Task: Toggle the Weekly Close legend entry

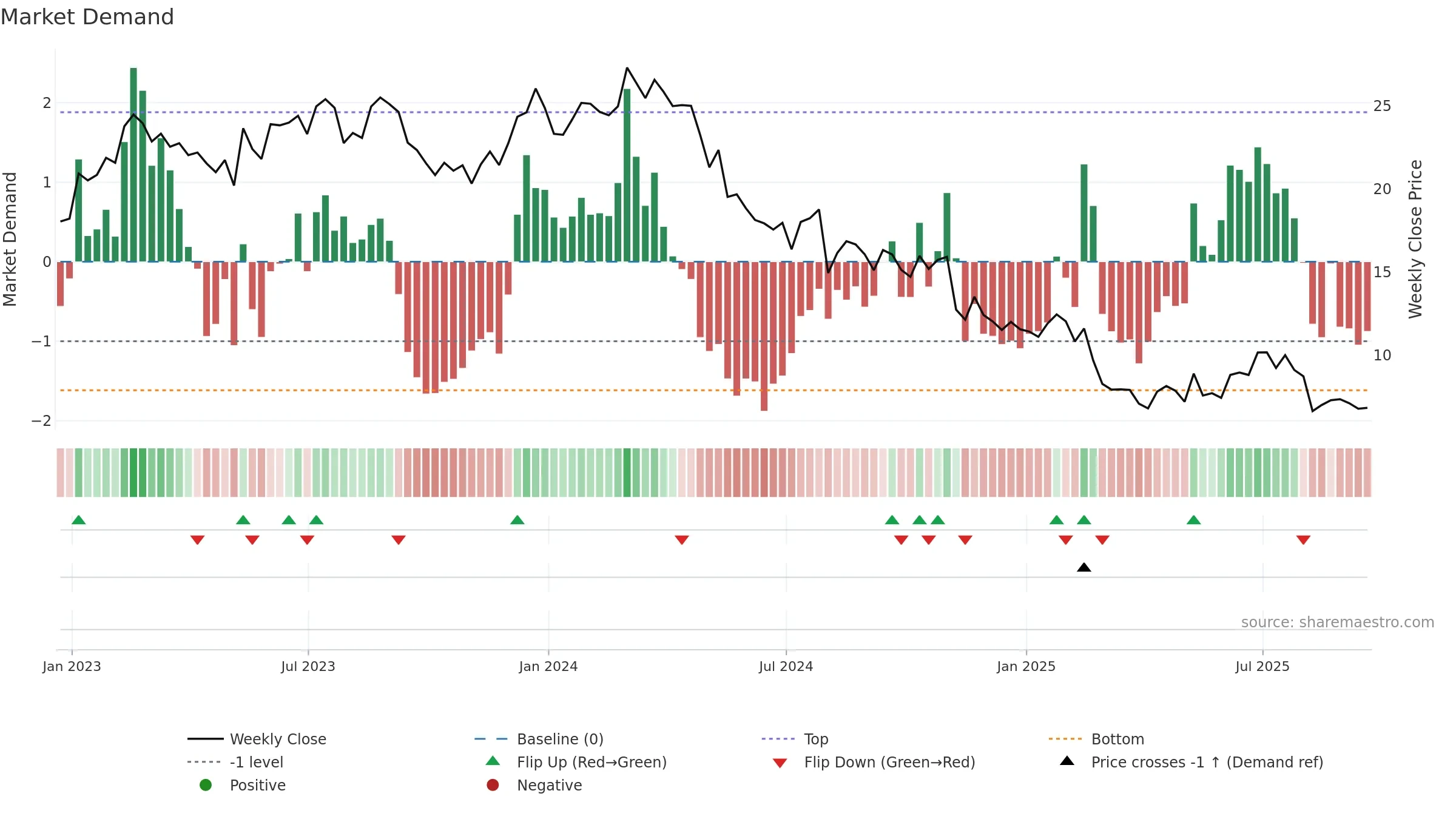Action: click(278, 739)
